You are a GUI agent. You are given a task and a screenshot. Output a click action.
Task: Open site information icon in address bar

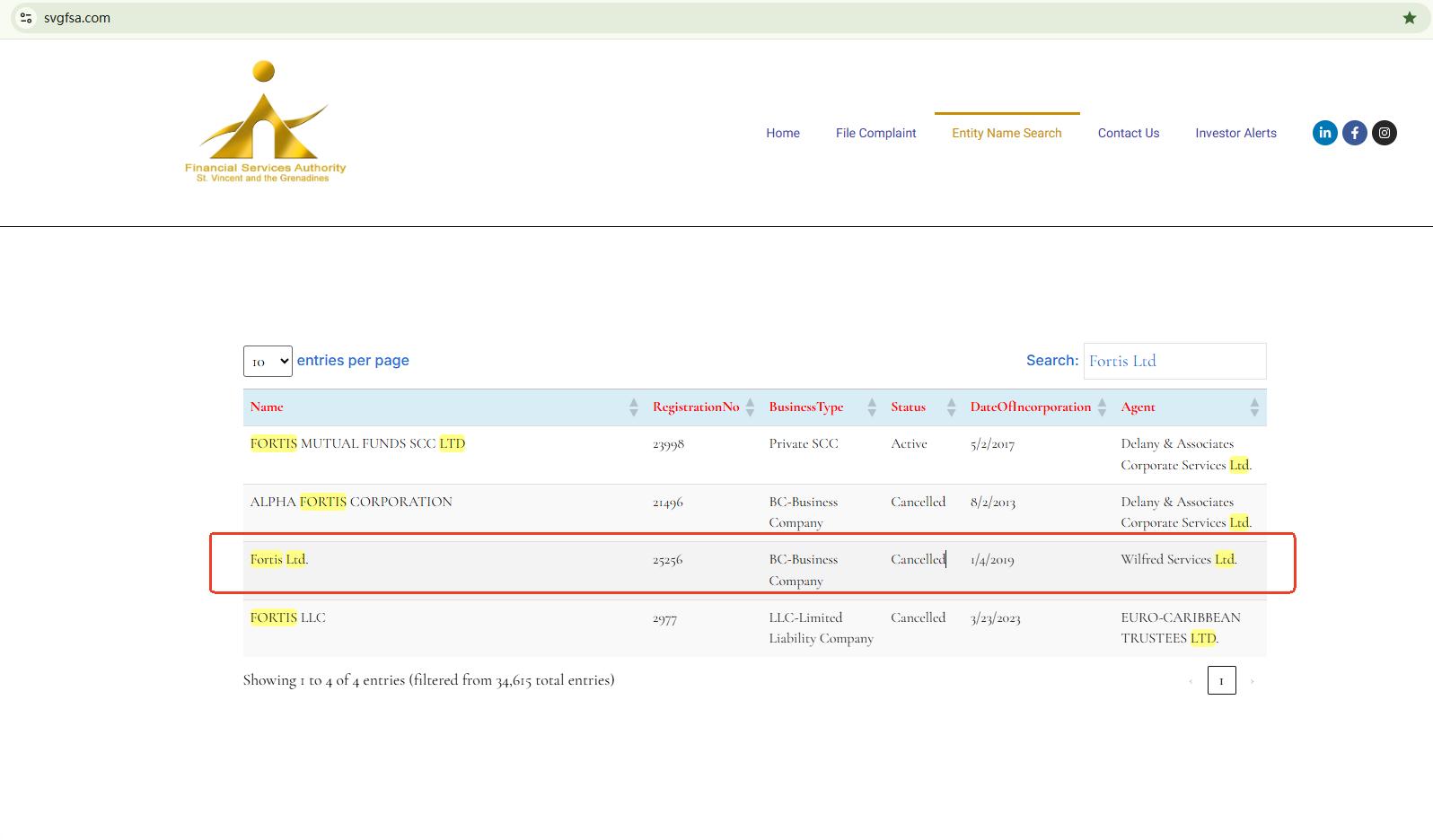[26, 18]
